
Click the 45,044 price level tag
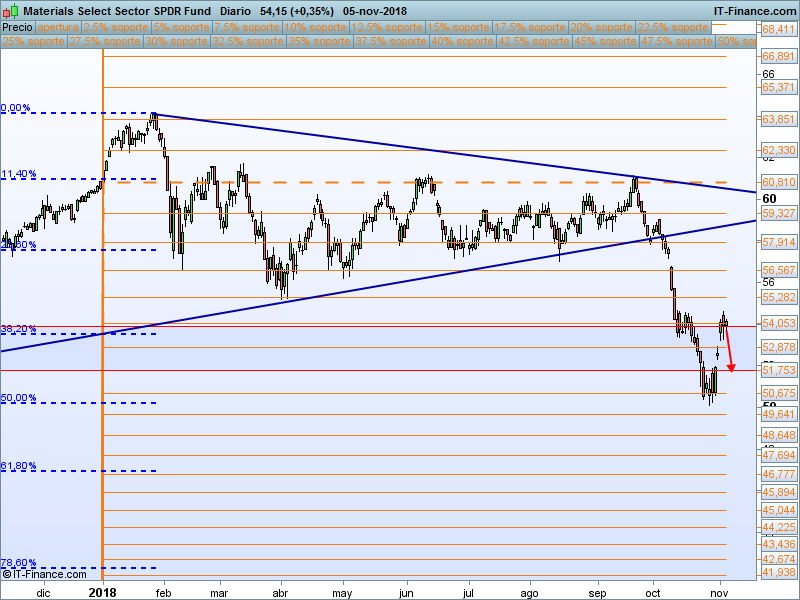pos(779,510)
